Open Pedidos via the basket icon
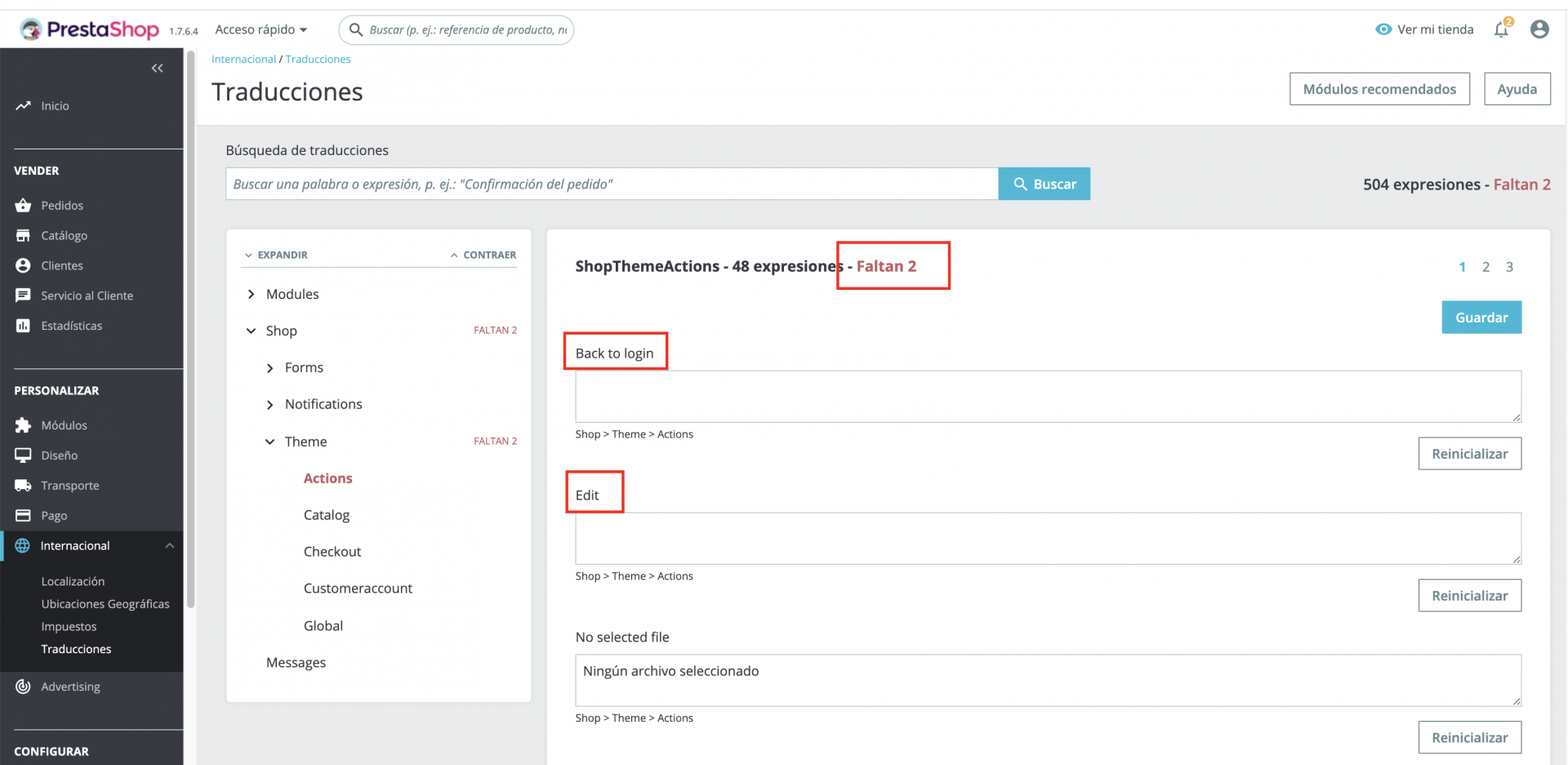1568x765 pixels. coord(23,205)
